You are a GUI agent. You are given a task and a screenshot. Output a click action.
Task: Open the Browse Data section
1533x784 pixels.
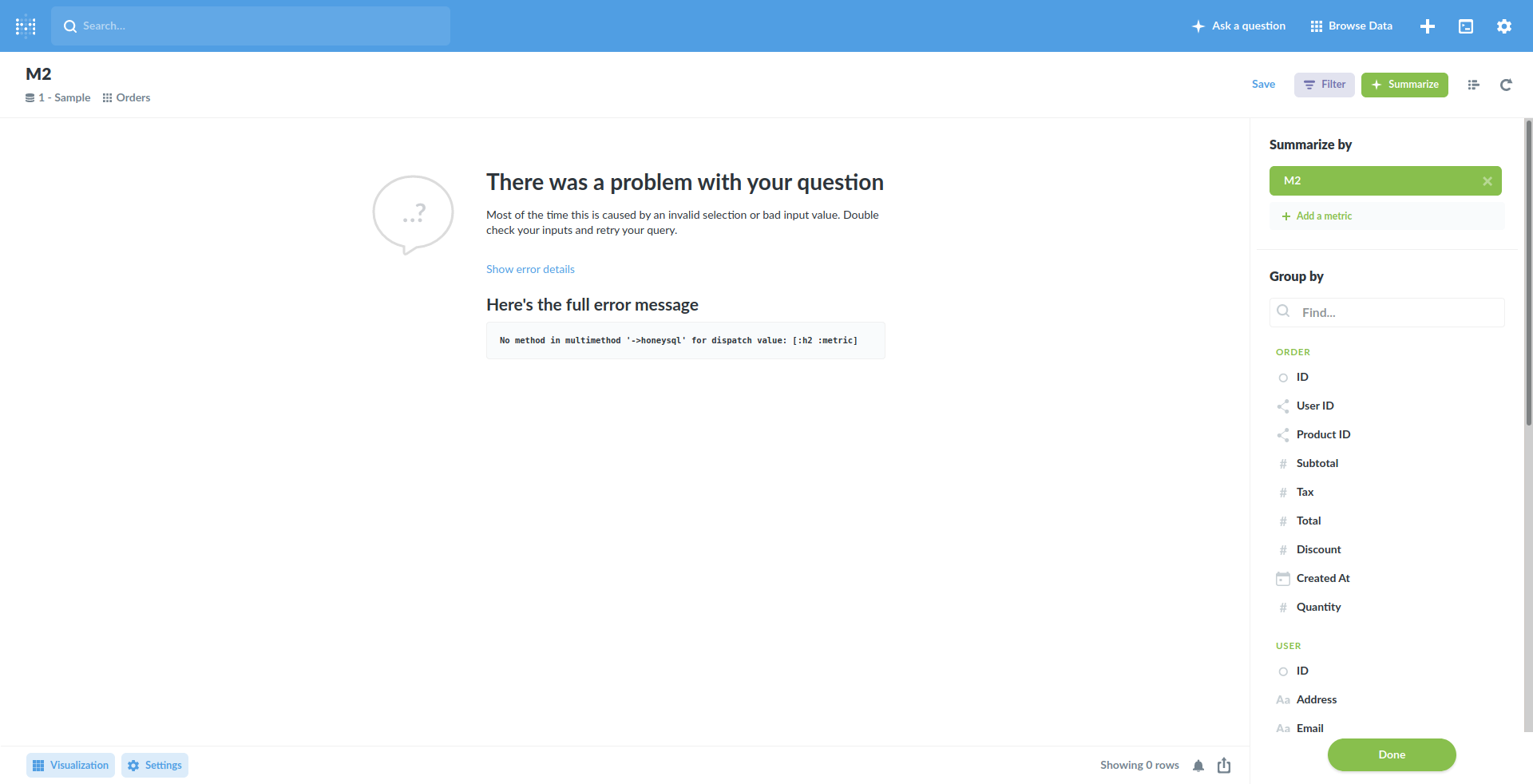[1350, 26]
